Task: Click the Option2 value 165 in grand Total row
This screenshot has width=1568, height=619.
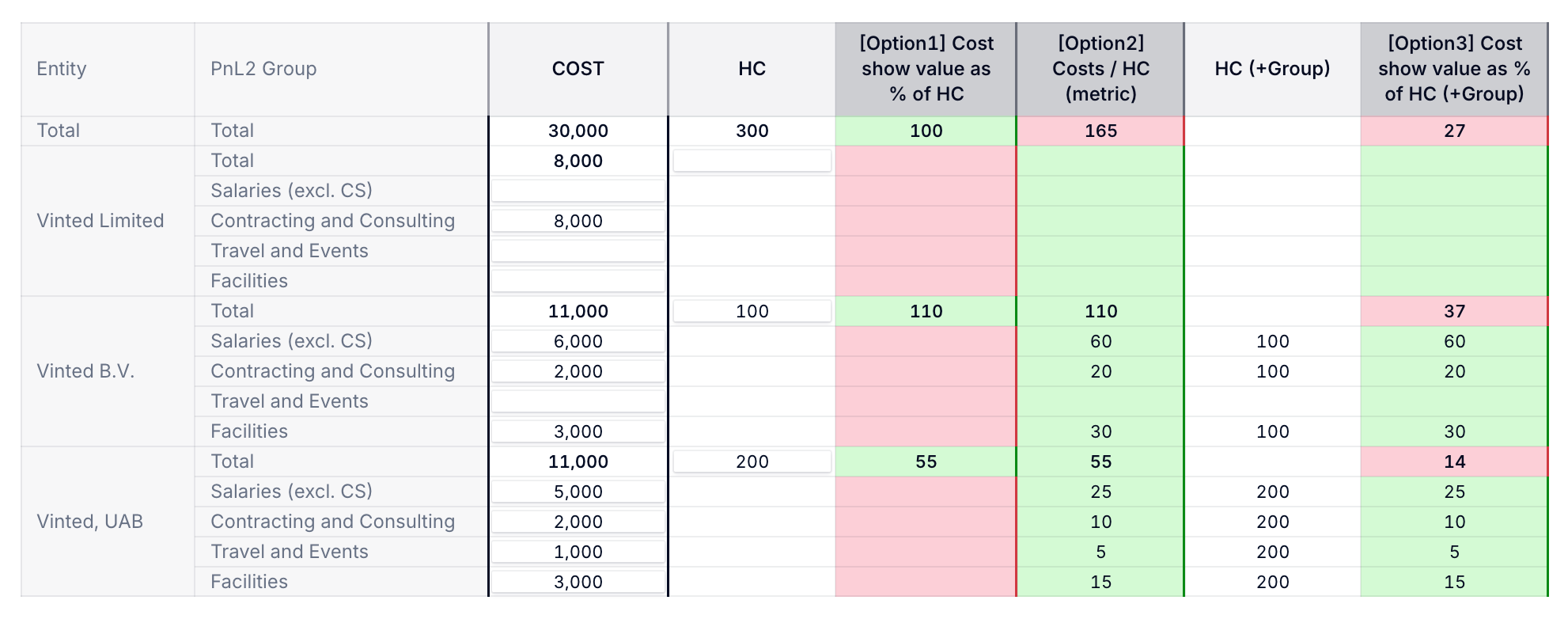Action: pyautogui.click(x=1100, y=131)
